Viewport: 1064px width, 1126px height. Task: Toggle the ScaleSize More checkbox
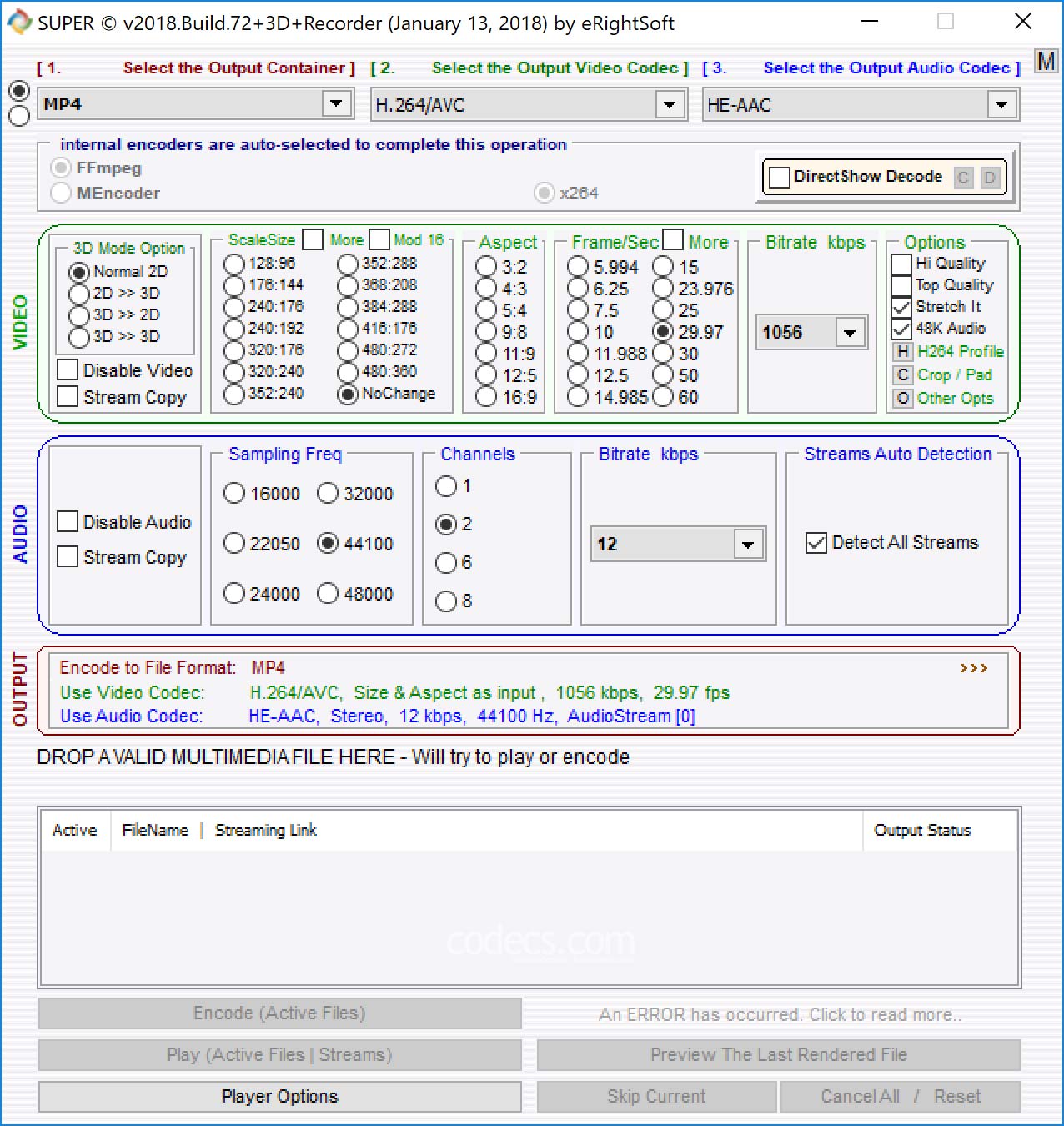pos(313,239)
